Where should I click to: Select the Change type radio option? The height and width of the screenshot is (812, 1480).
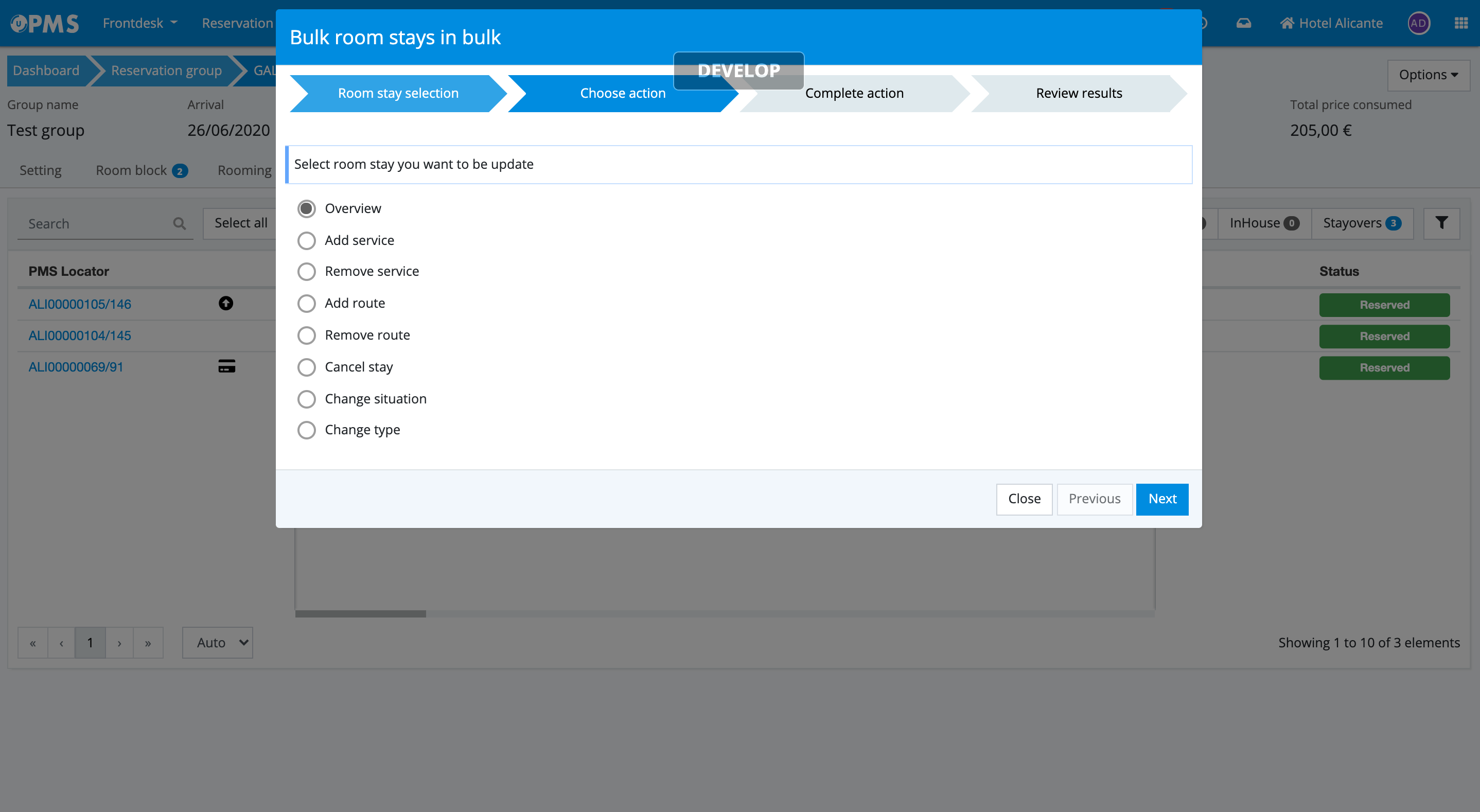[306, 430]
